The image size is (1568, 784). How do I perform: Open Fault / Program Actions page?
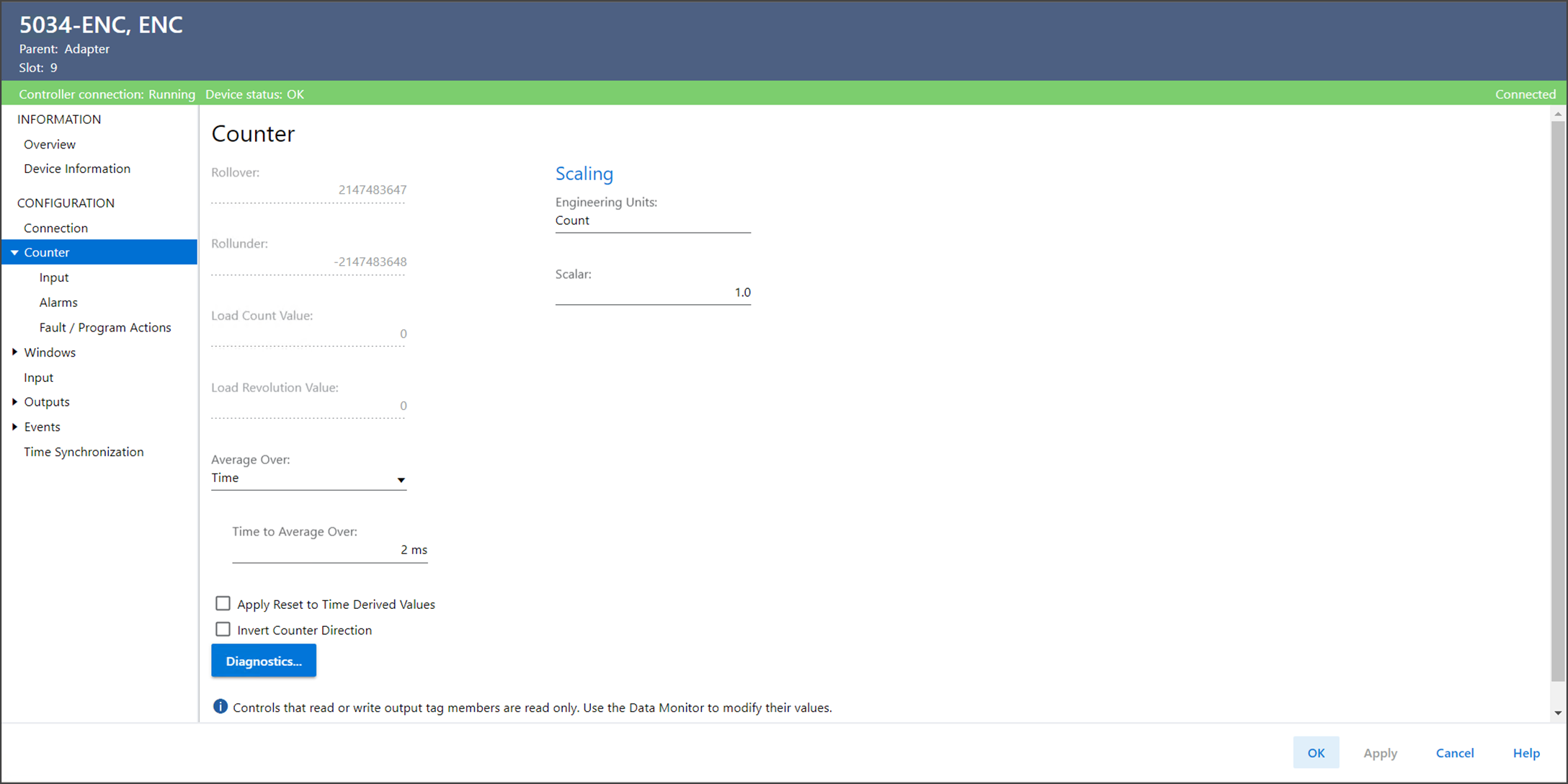coord(105,328)
